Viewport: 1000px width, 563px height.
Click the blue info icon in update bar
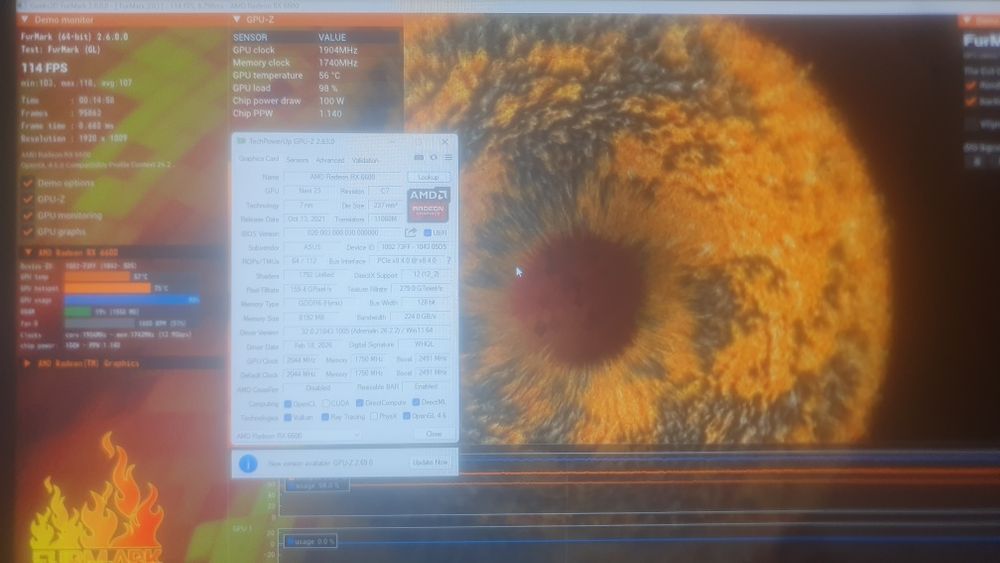click(x=248, y=464)
